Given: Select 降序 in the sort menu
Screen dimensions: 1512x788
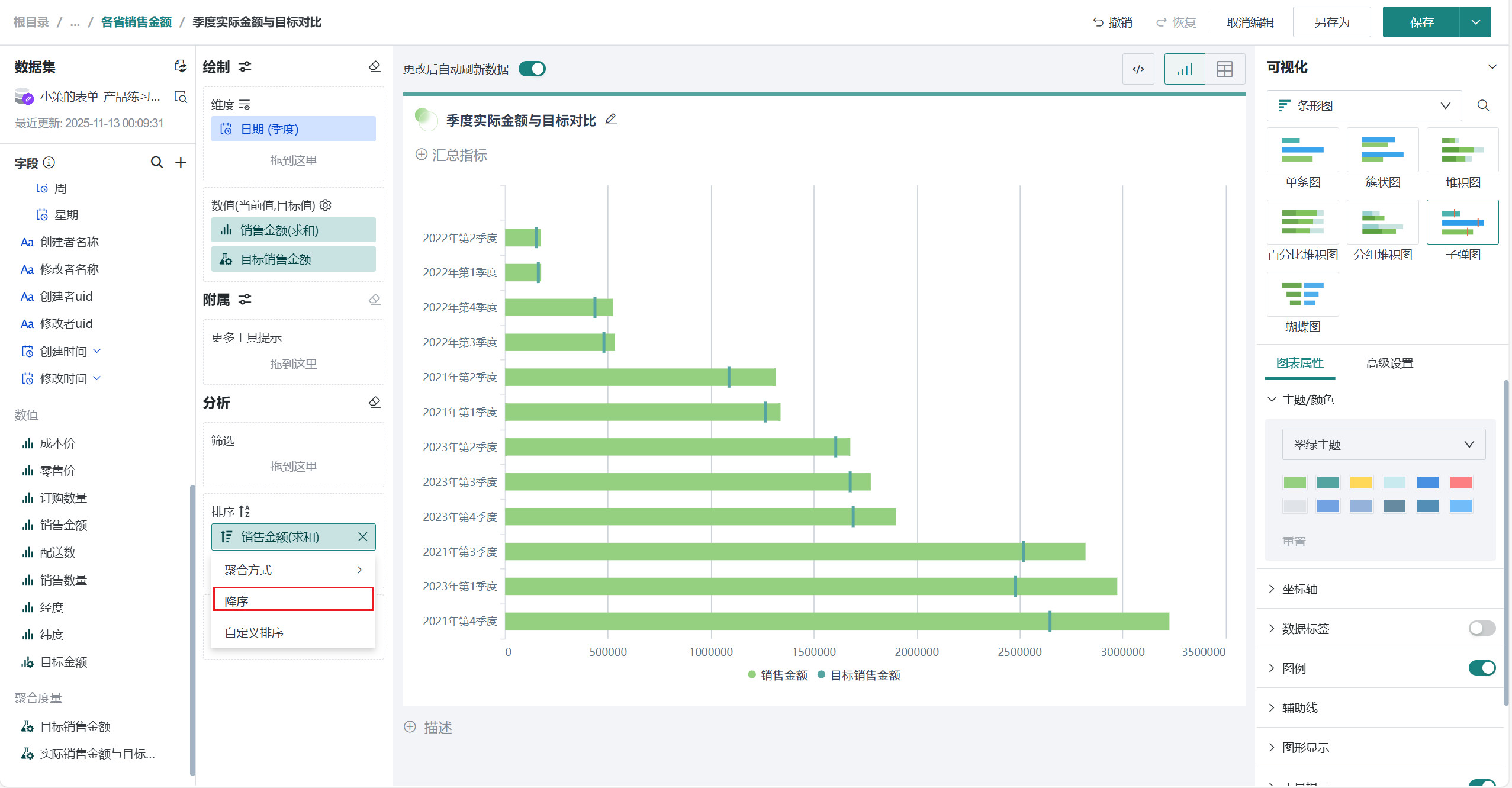Looking at the screenshot, I should point(293,600).
